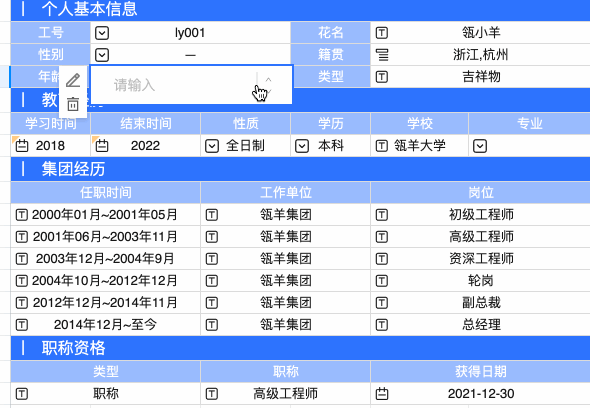Image resolution: width=590 pixels, height=408 pixels.
Task: Click text icon beside 职称 in the data row
Action: pos(21,394)
